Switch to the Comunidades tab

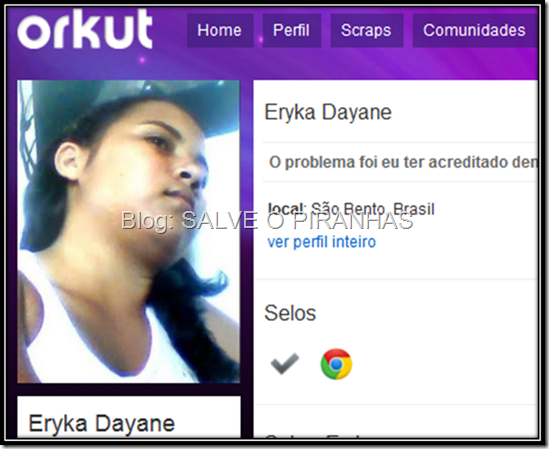pyautogui.click(x=475, y=30)
